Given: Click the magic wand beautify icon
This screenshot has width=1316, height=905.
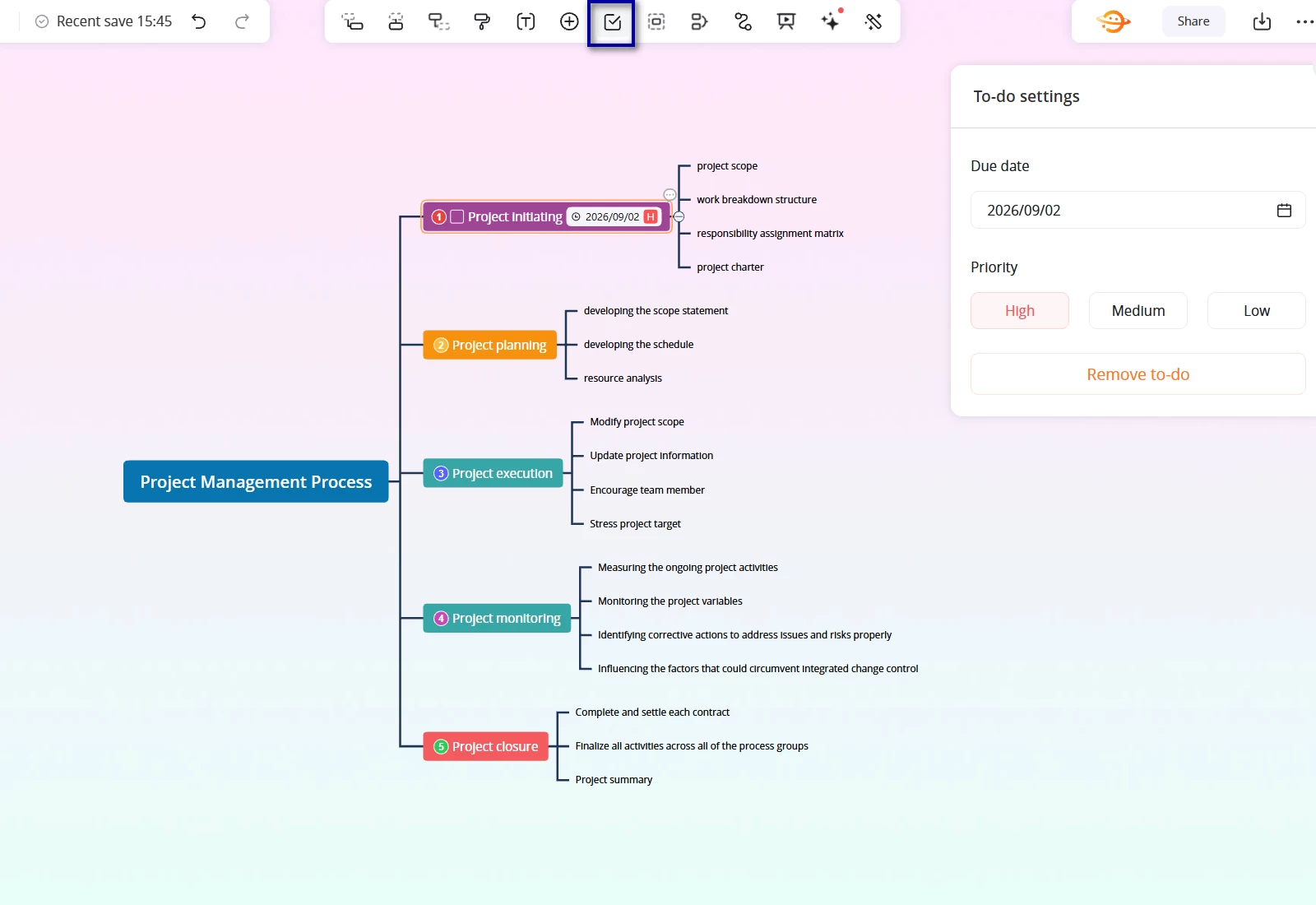Looking at the screenshot, I should click(873, 22).
